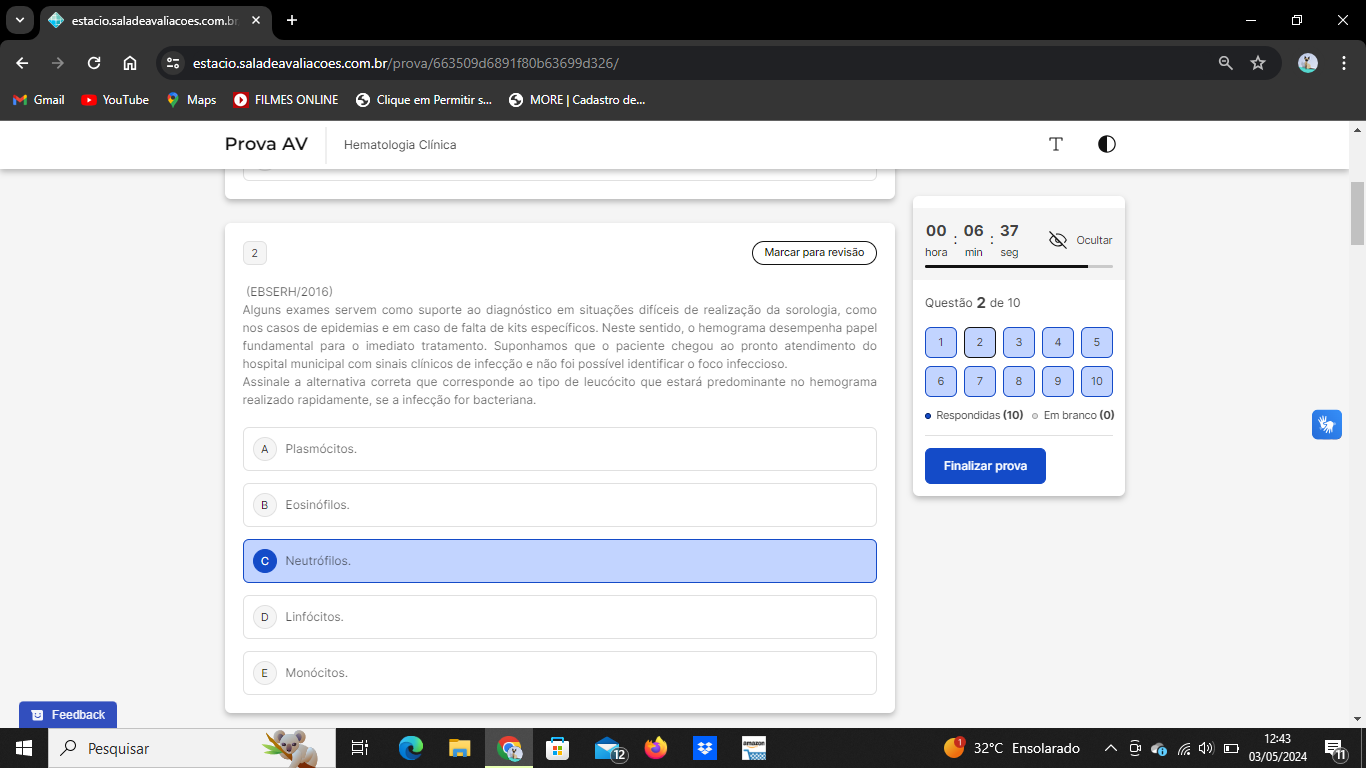Select answer A Plasmócitos
Image resolution: width=1366 pixels, height=768 pixels.
(x=559, y=449)
